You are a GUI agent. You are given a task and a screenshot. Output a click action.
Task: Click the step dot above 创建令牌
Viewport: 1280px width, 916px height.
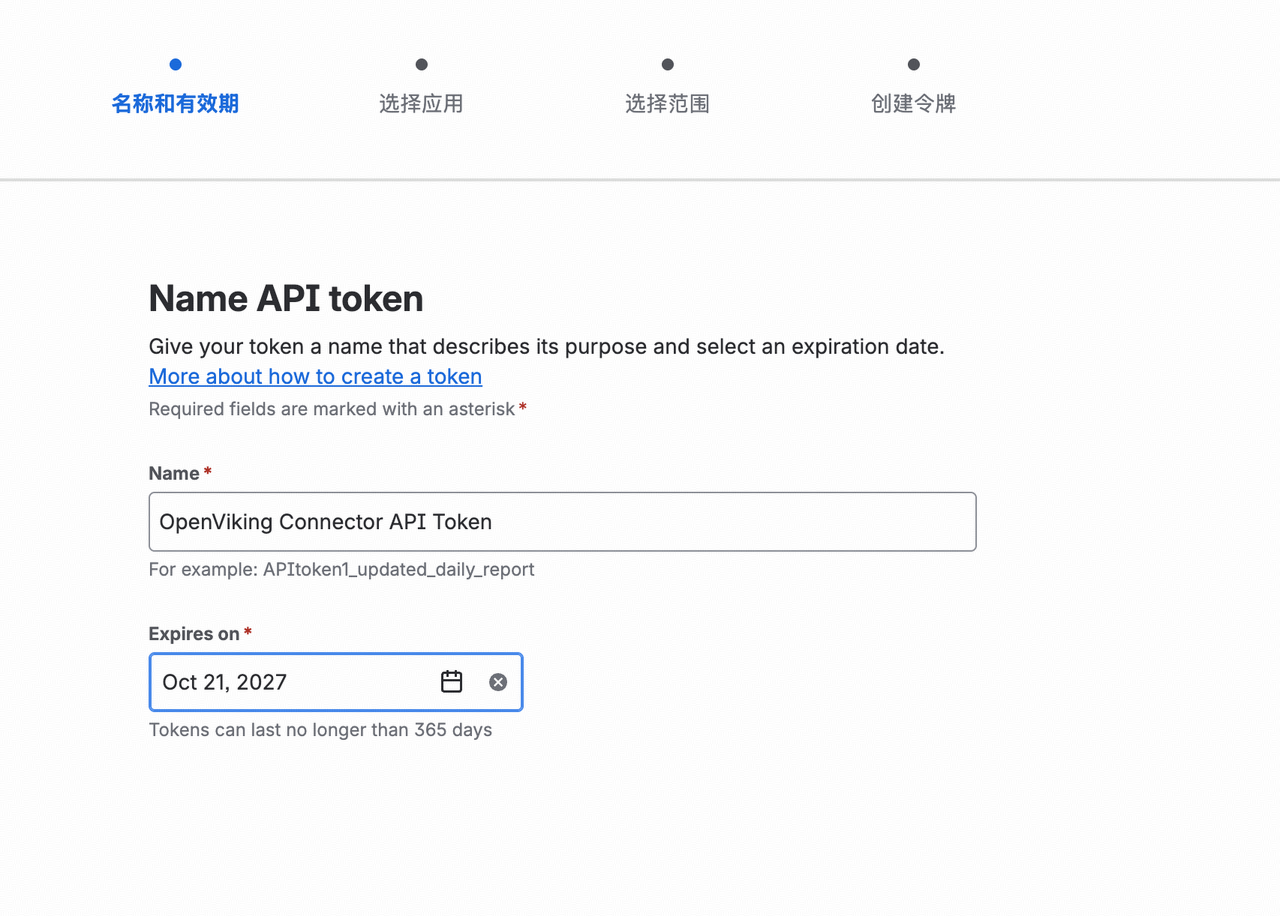[x=913, y=64]
